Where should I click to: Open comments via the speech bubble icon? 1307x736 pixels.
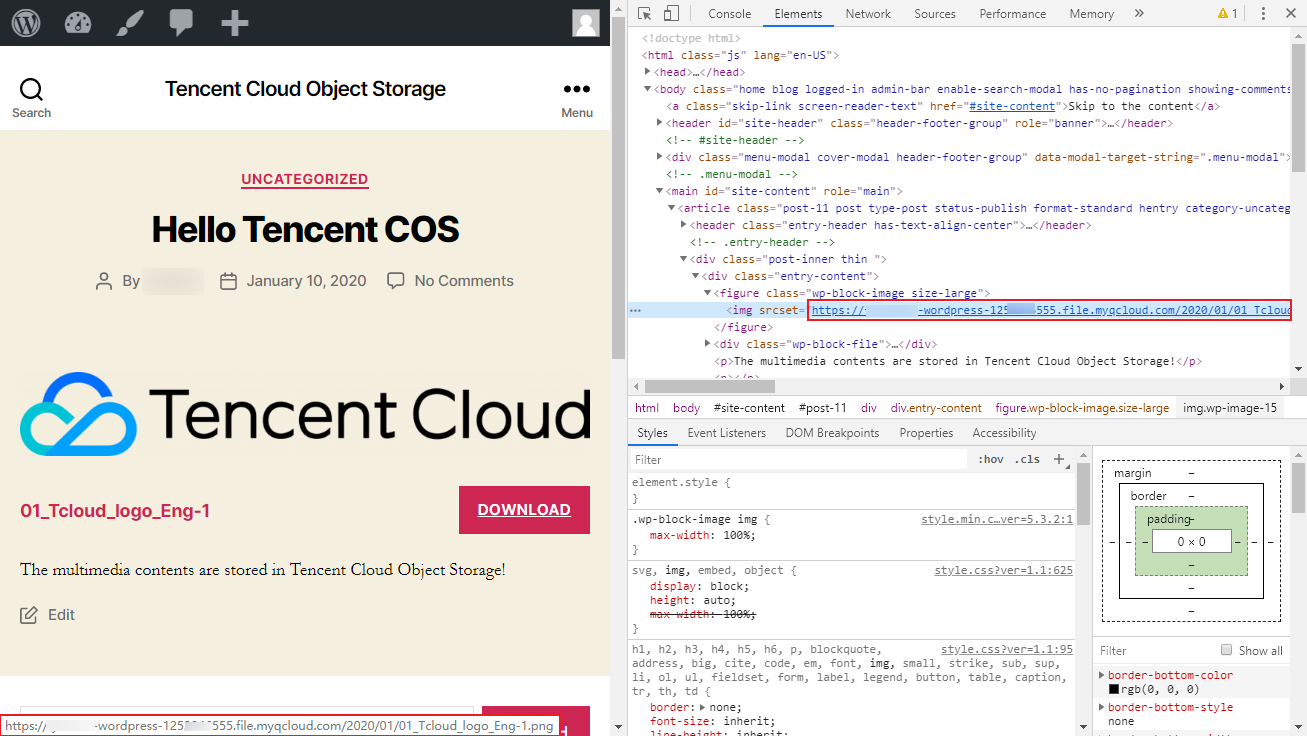181,22
